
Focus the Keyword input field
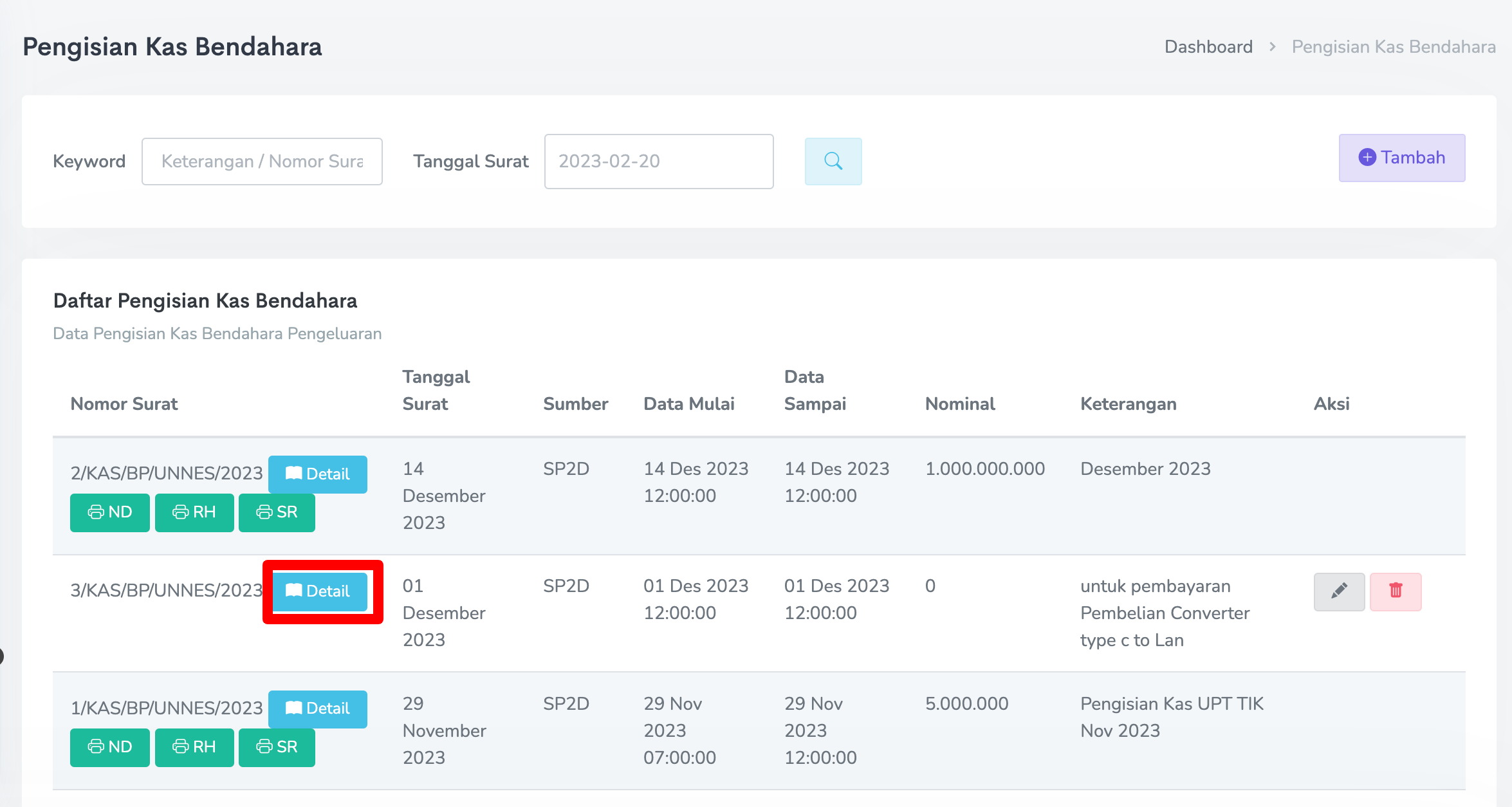click(262, 162)
